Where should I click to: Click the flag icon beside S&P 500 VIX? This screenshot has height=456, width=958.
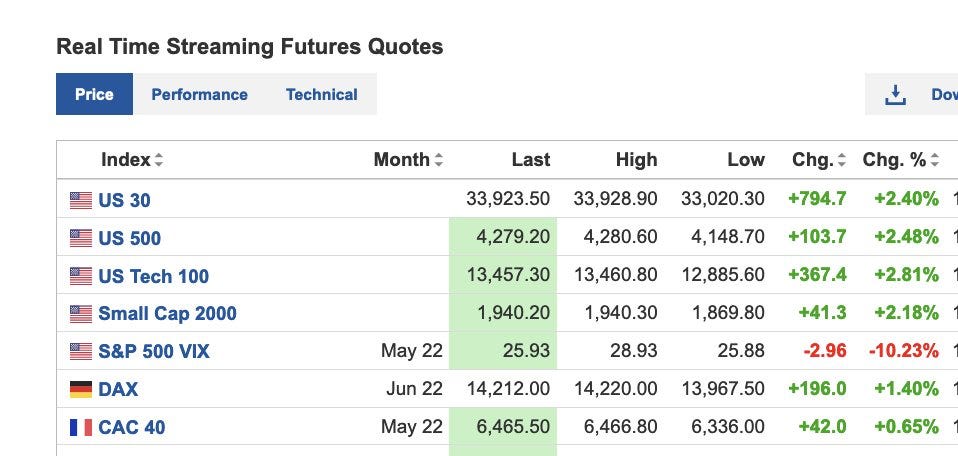81,351
